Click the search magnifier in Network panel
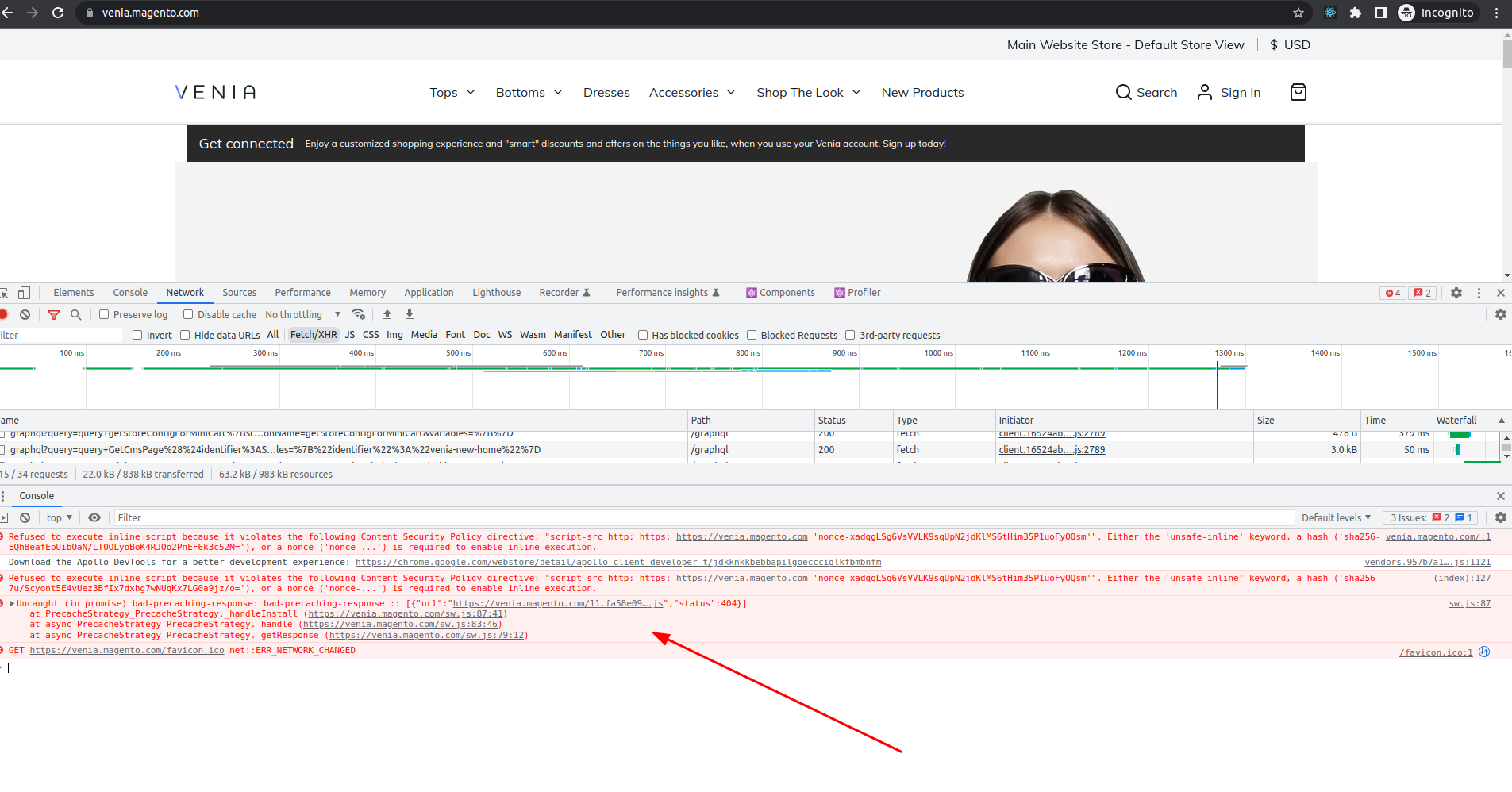The image size is (1512, 792). point(75,314)
